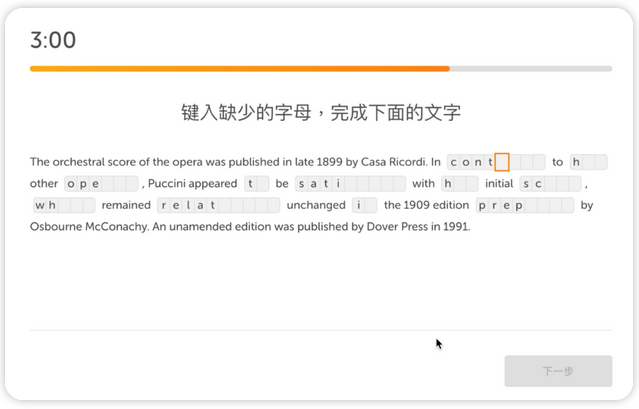This screenshot has width=639, height=409.
Task: Click the word 'unchanged' in the passage
Action: pos(316,205)
